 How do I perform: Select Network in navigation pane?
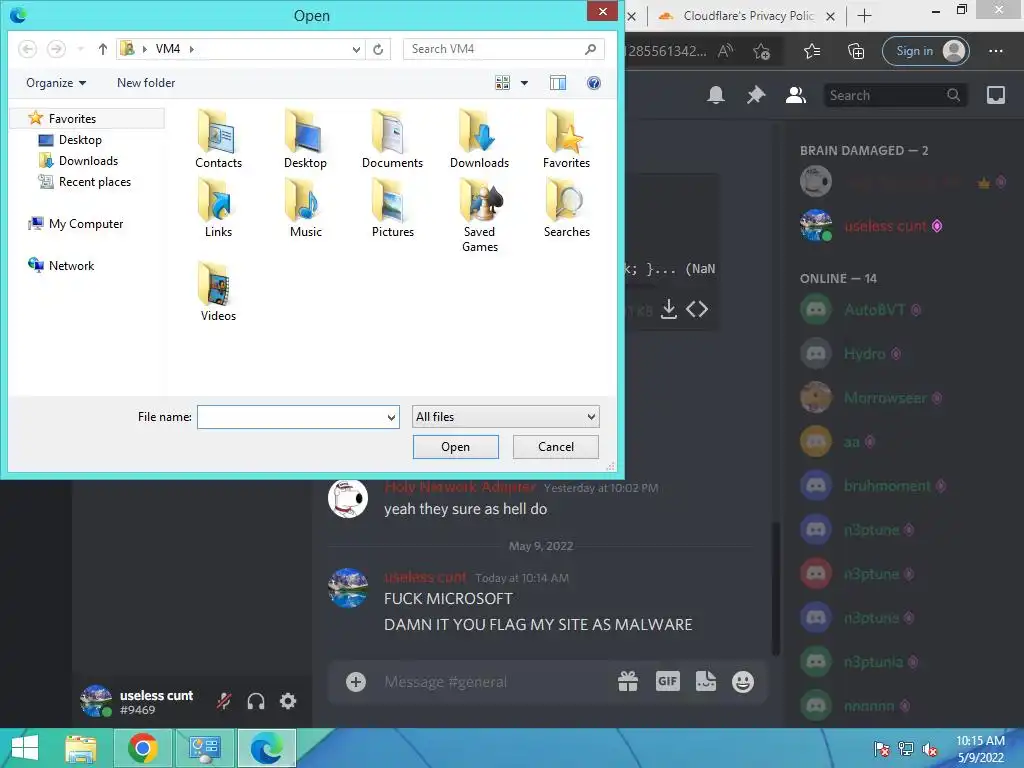pos(61,266)
